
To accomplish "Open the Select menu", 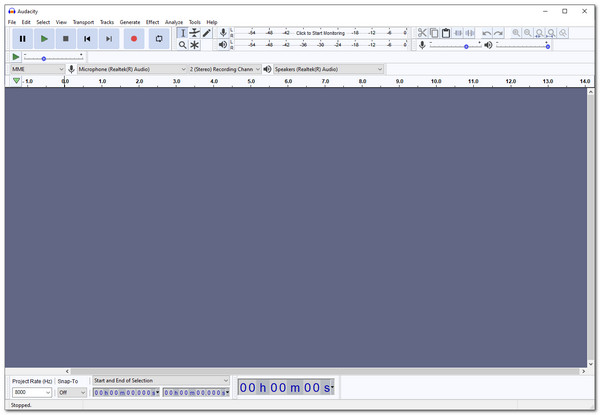I will tap(43, 22).
